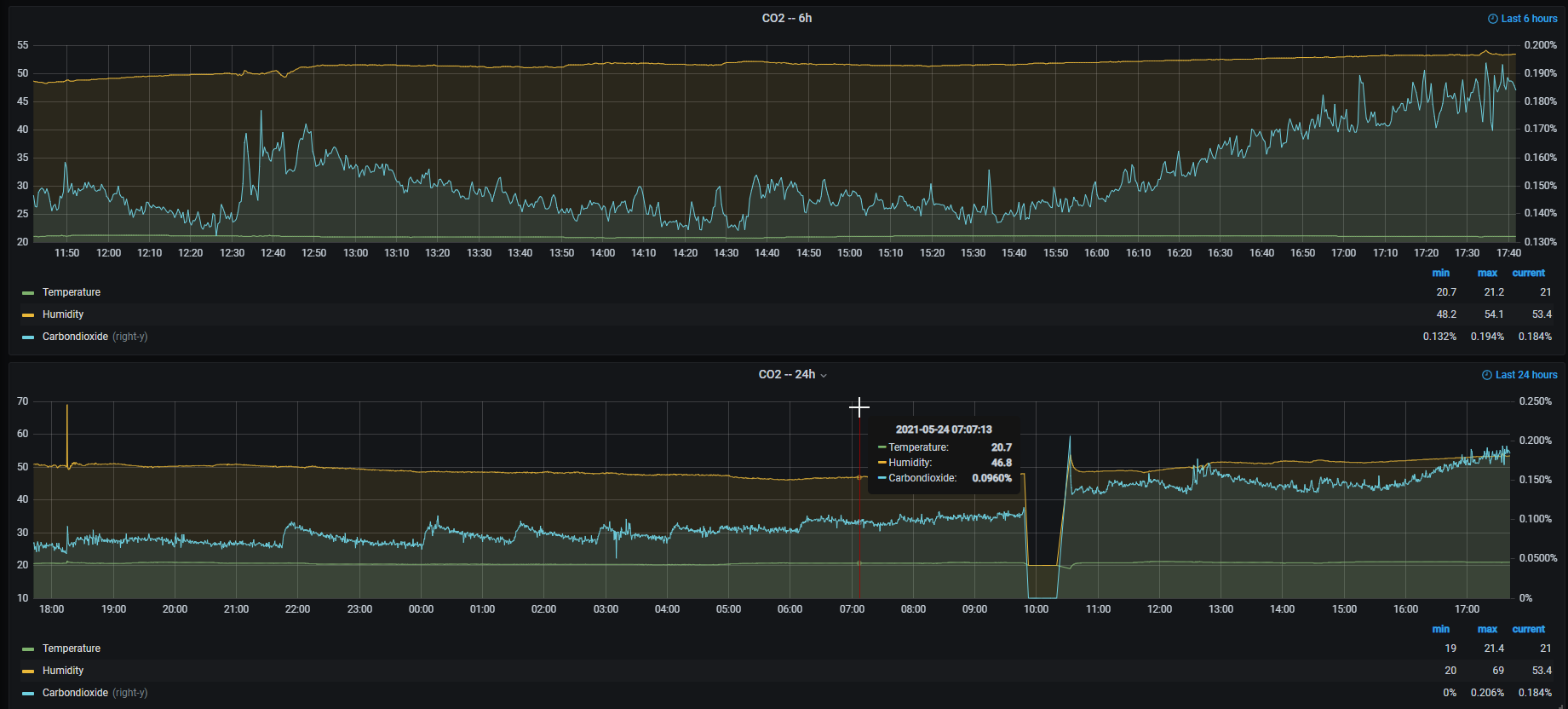1568x709 pixels.
Task: Click the Last 24 hours time override link
Action: click(1525, 375)
